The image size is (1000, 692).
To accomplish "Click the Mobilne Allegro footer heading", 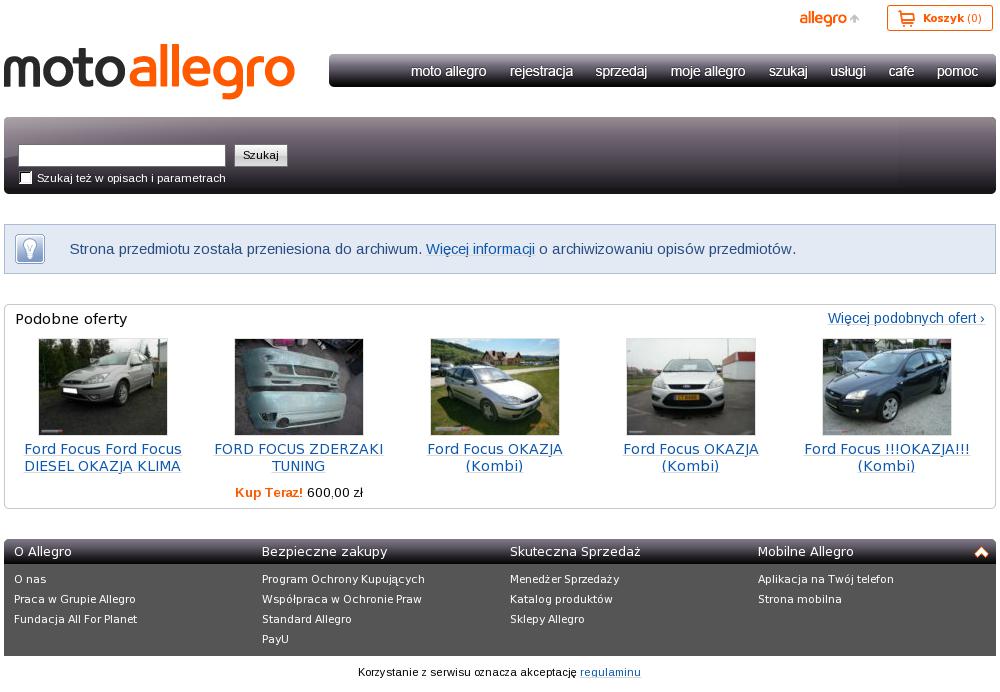I will [x=805, y=552].
